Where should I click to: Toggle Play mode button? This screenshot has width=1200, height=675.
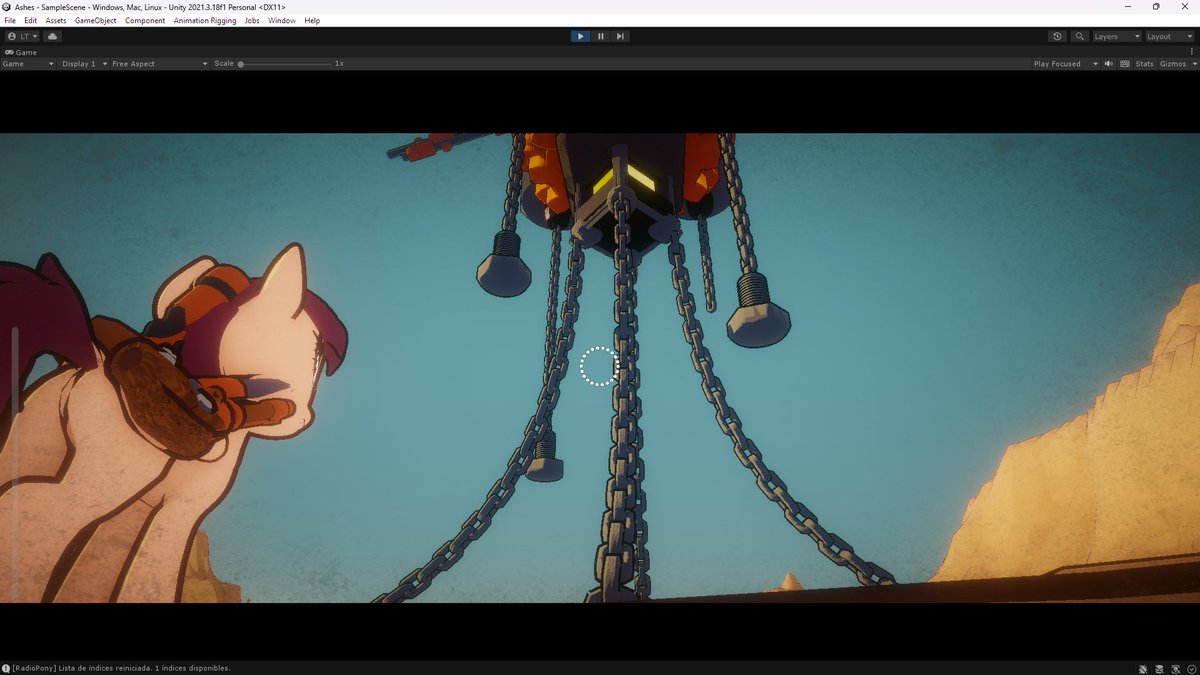coord(580,36)
